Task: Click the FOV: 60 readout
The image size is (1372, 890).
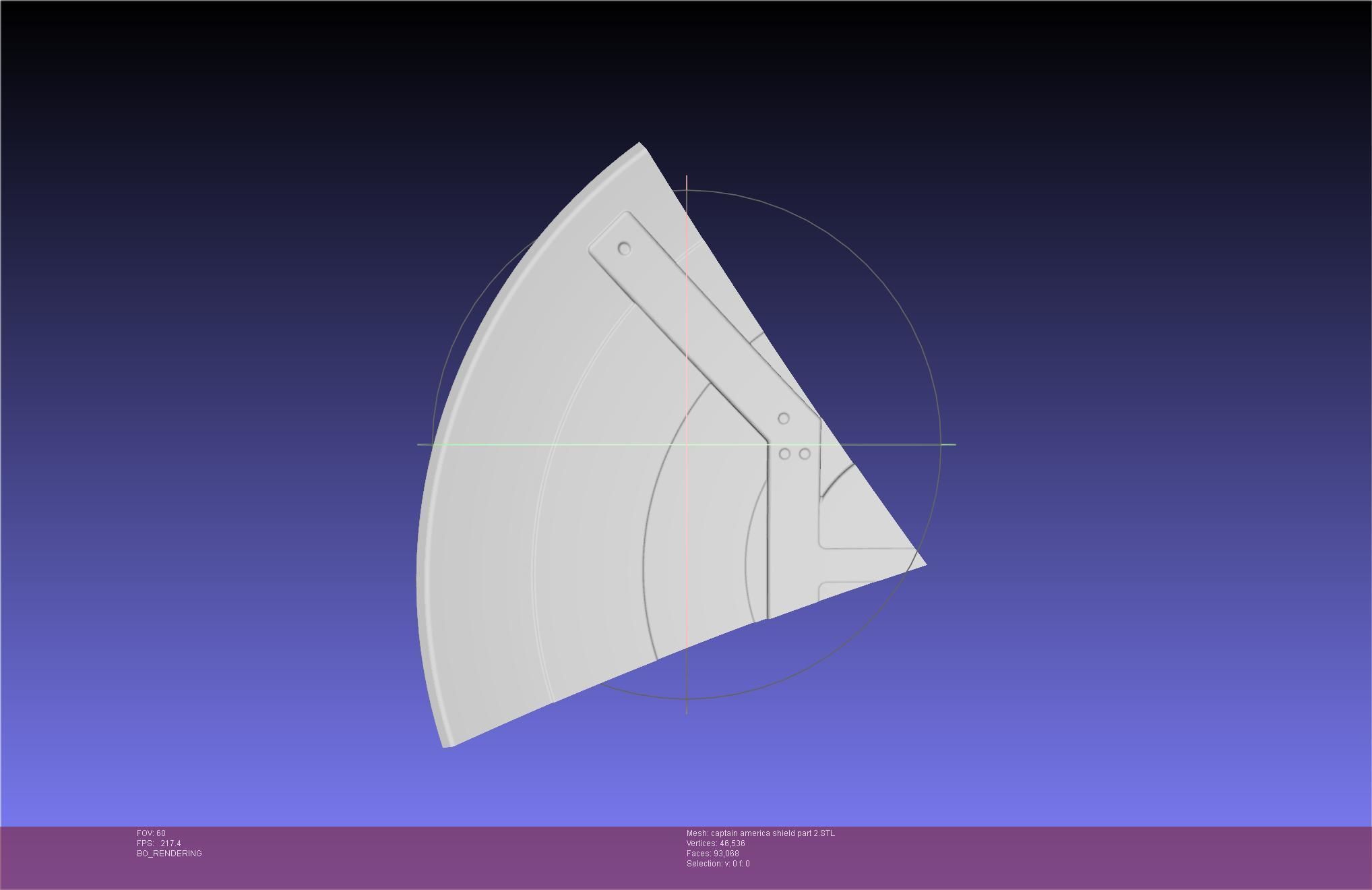Action: [151, 833]
